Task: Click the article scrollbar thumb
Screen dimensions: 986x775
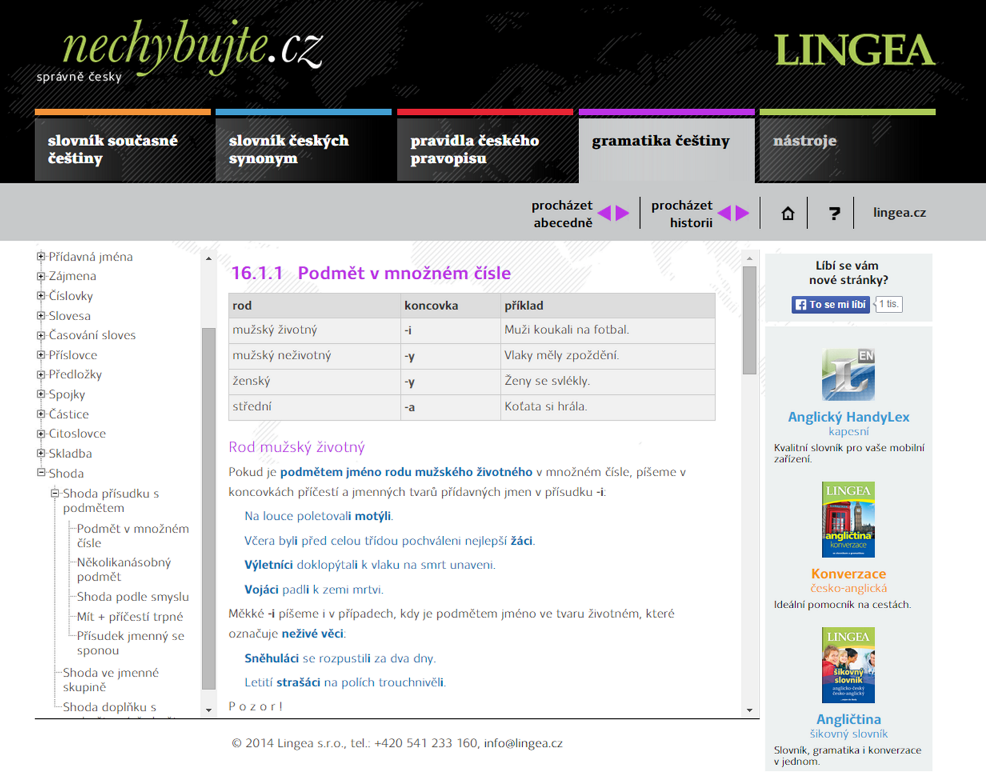Action: 749,320
